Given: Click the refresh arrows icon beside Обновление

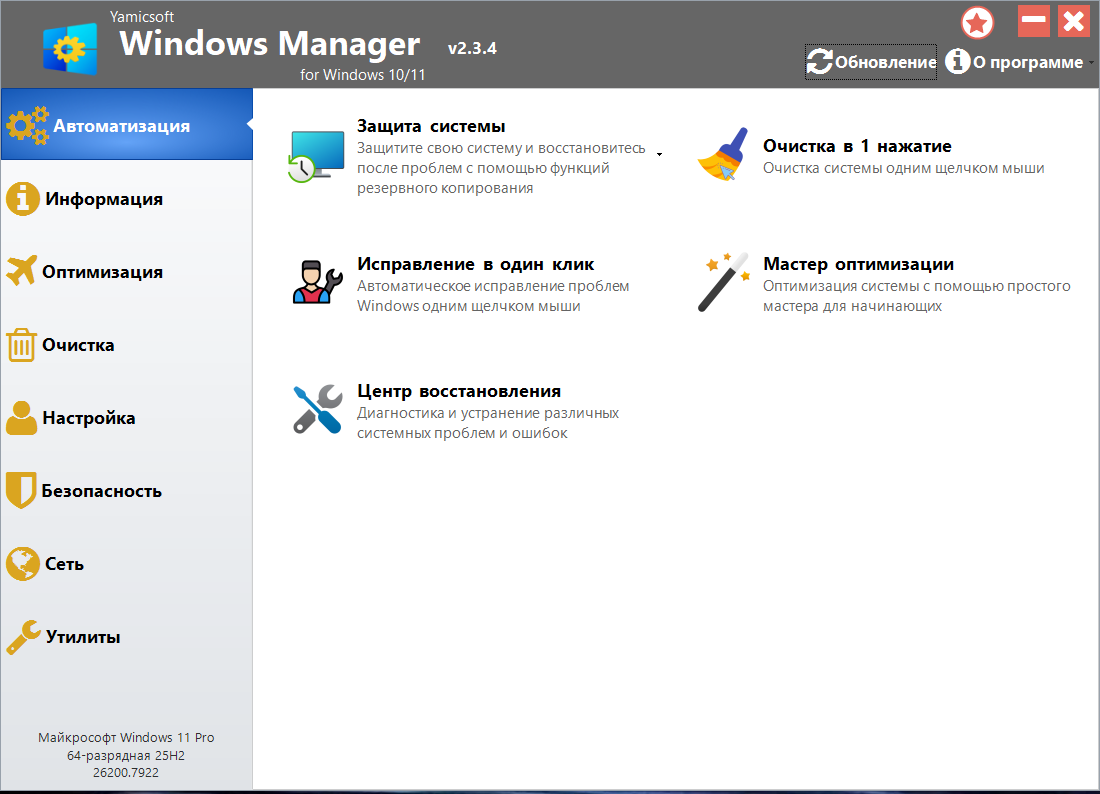Looking at the screenshot, I should (819, 62).
